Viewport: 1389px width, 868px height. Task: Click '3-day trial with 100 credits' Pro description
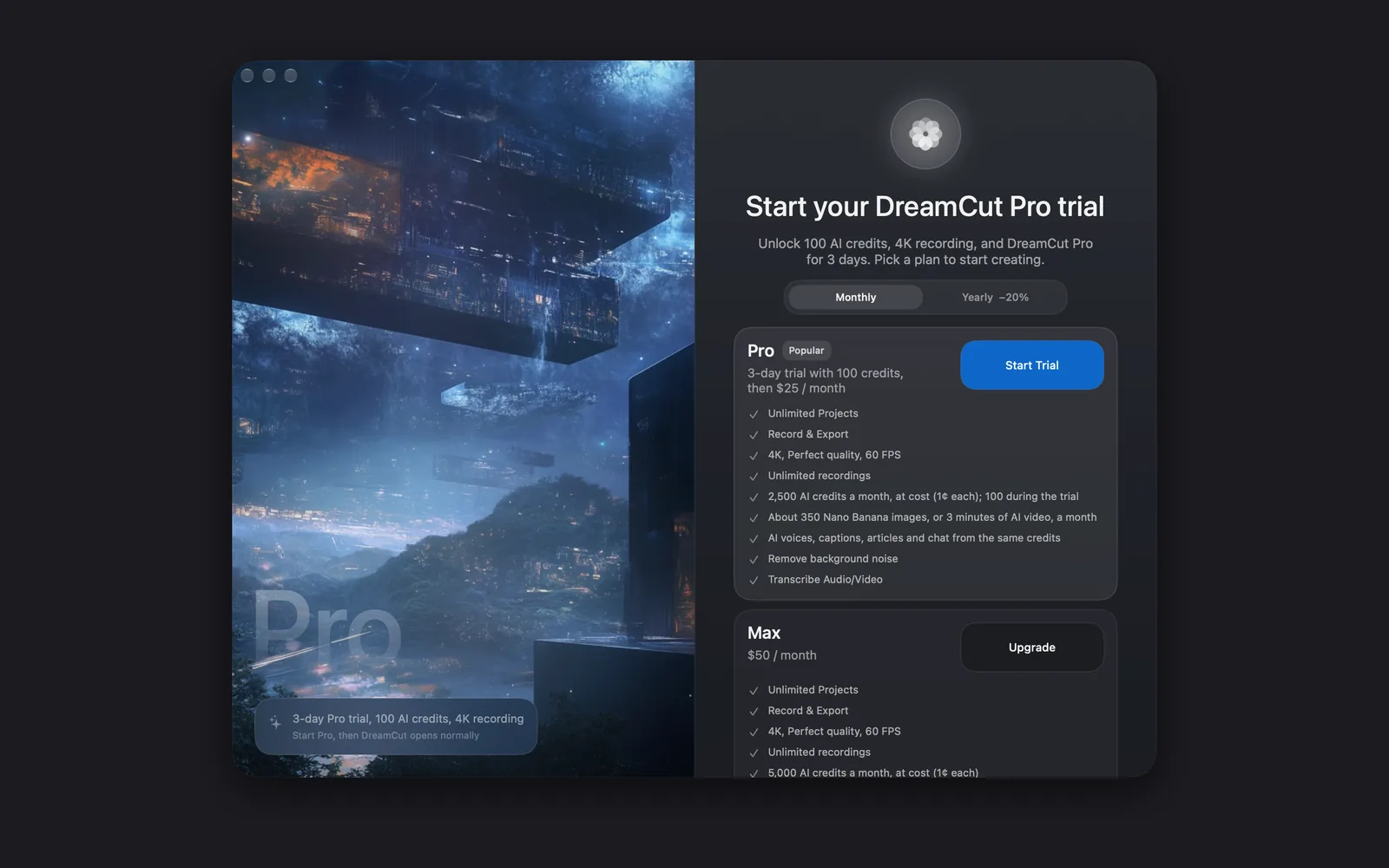826,380
